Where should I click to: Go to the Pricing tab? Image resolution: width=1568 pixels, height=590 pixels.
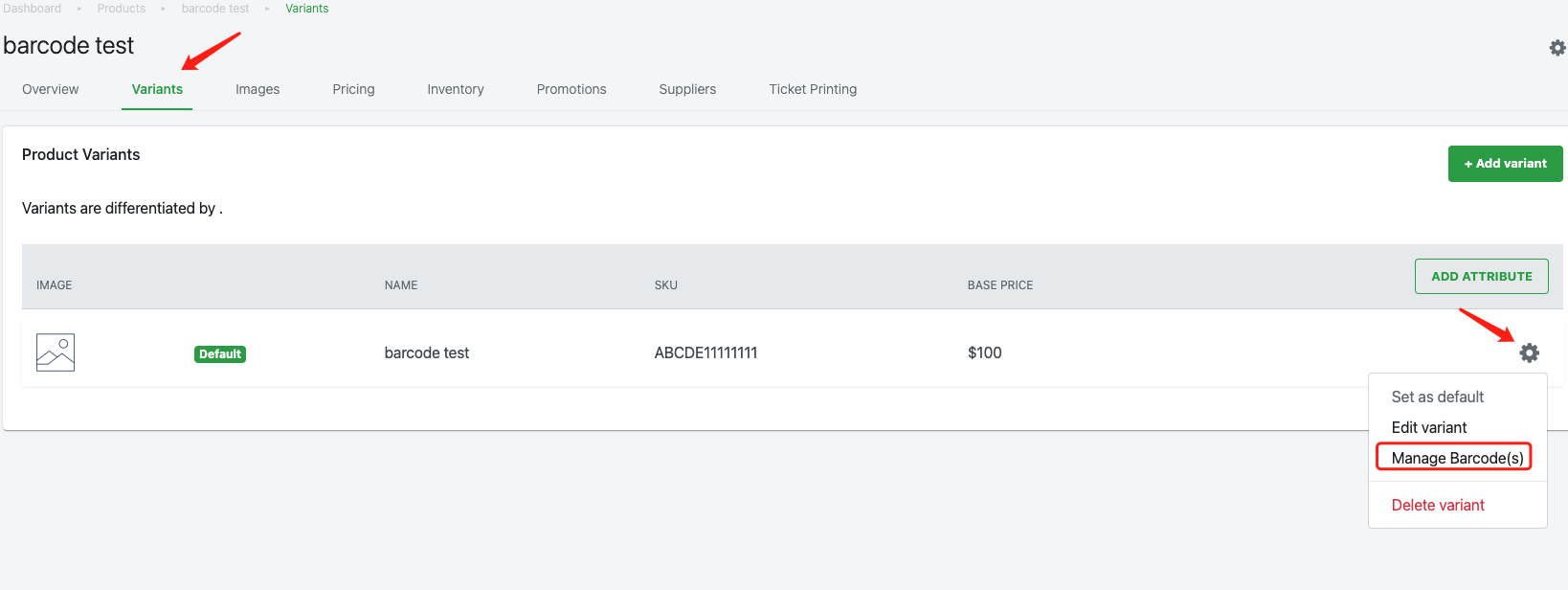click(x=353, y=89)
